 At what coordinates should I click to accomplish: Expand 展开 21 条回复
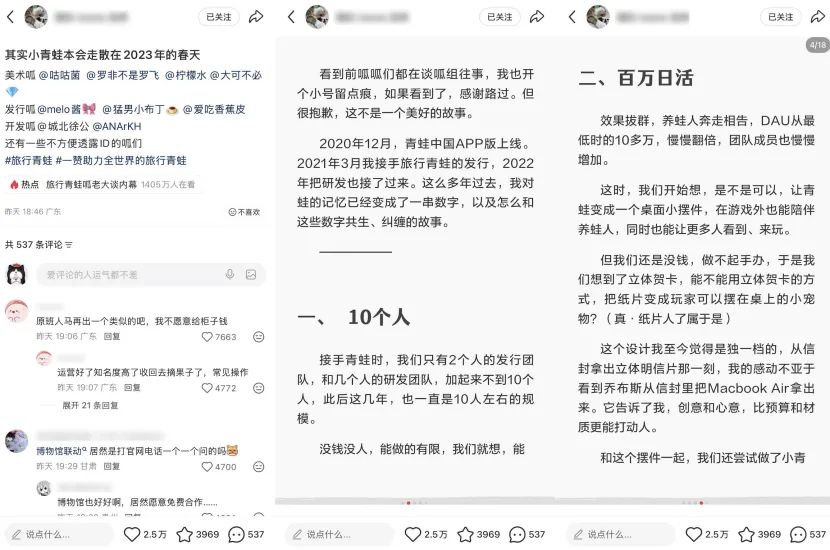tap(90, 405)
